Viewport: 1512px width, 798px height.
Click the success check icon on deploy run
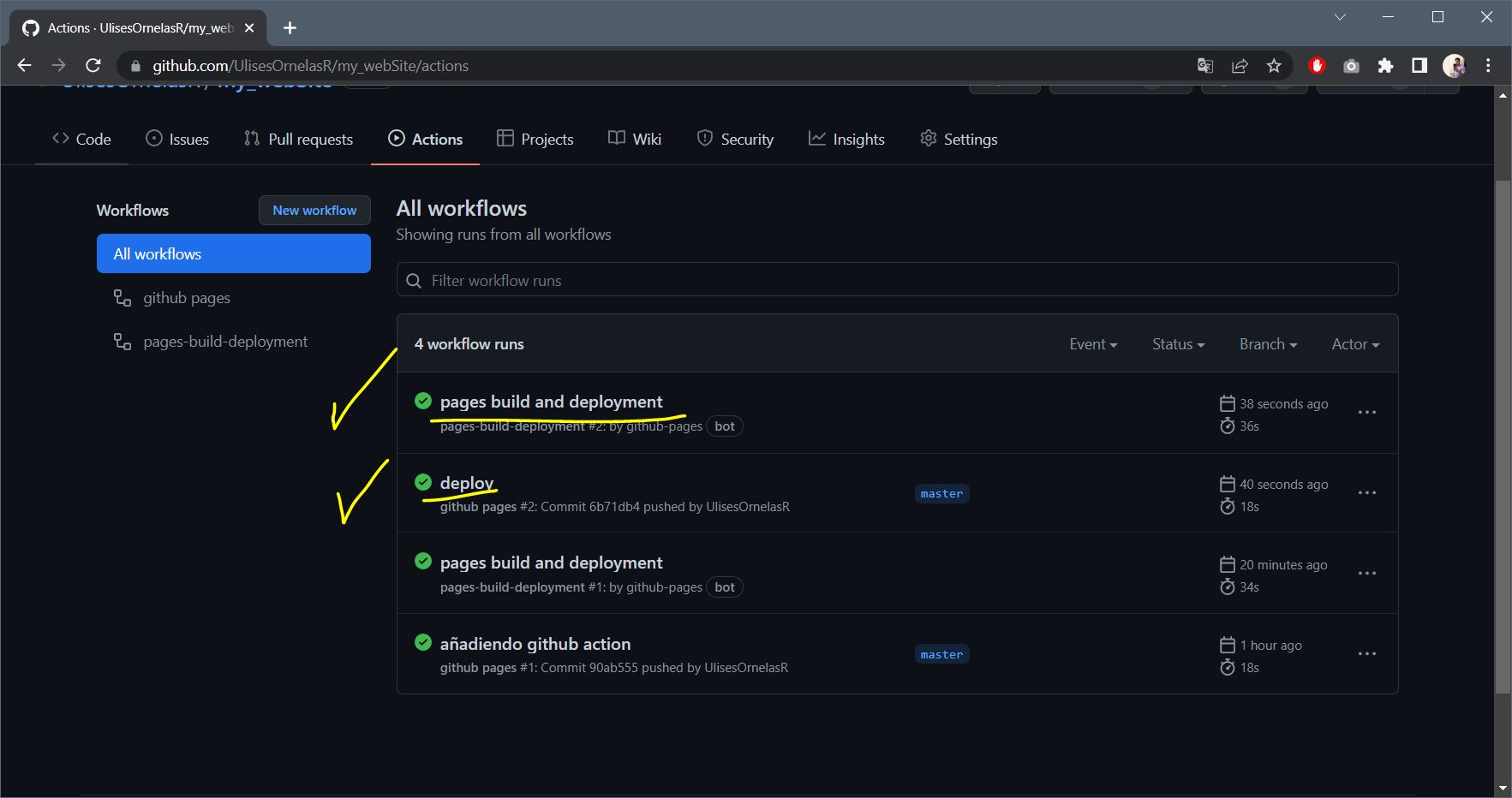click(423, 481)
